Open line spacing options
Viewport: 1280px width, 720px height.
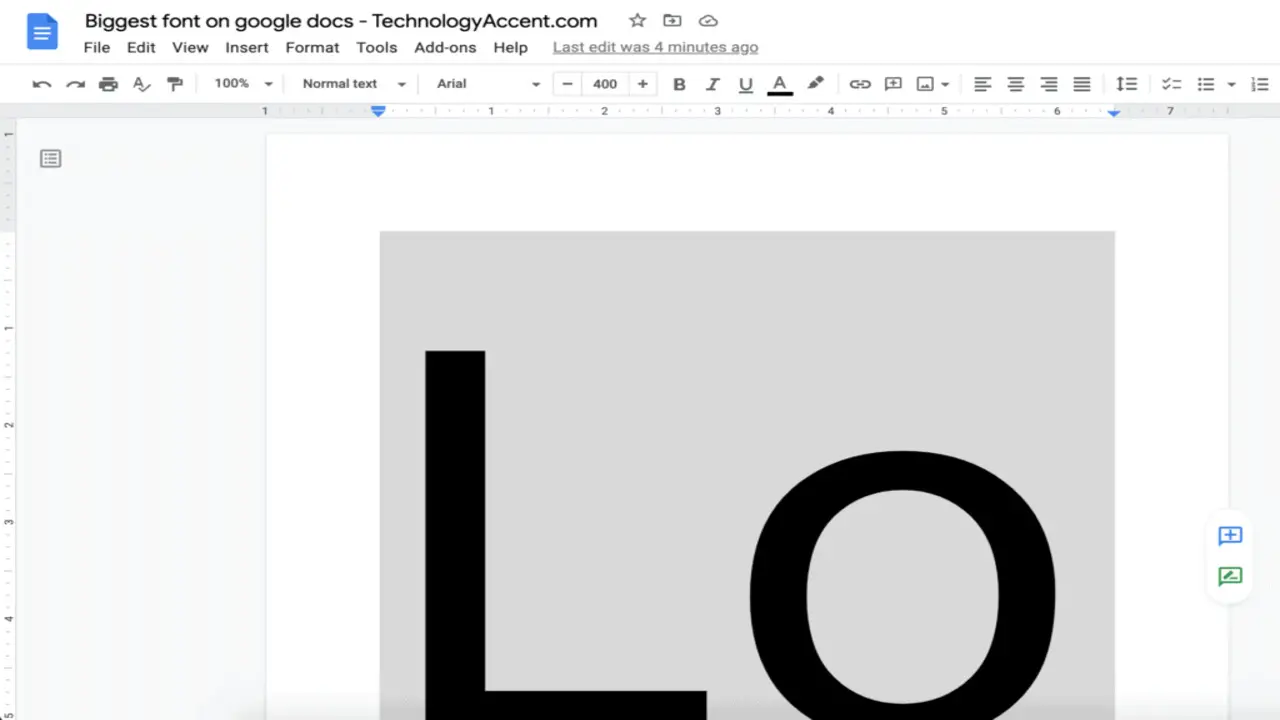(1127, 84)
